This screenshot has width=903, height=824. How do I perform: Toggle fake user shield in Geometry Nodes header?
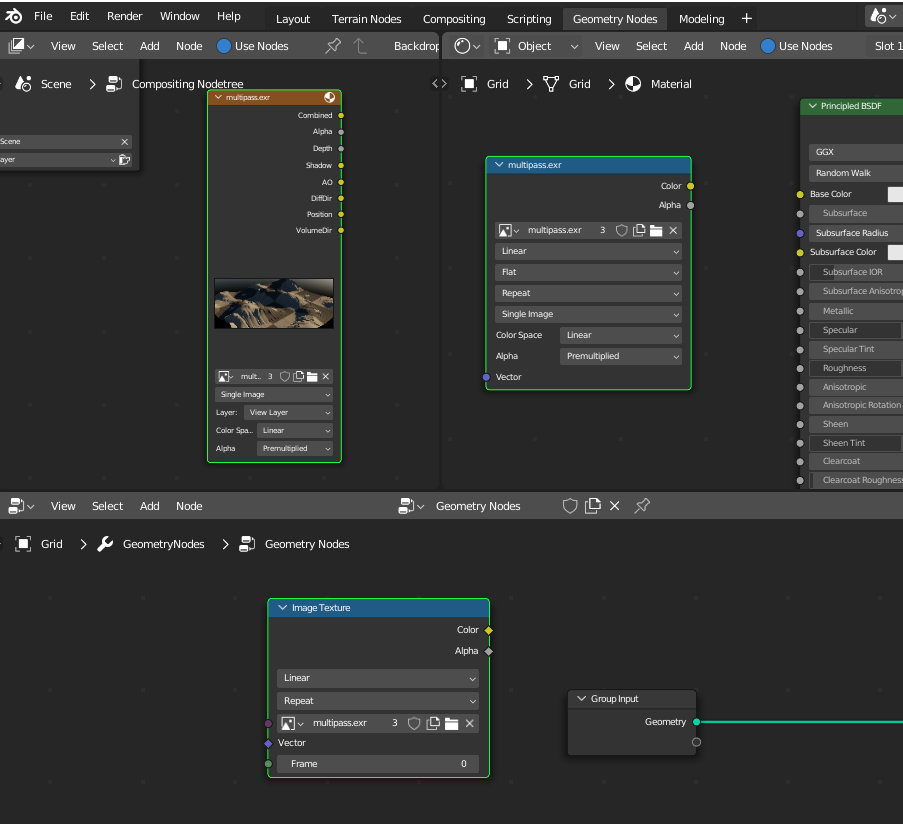pos(570,506)
